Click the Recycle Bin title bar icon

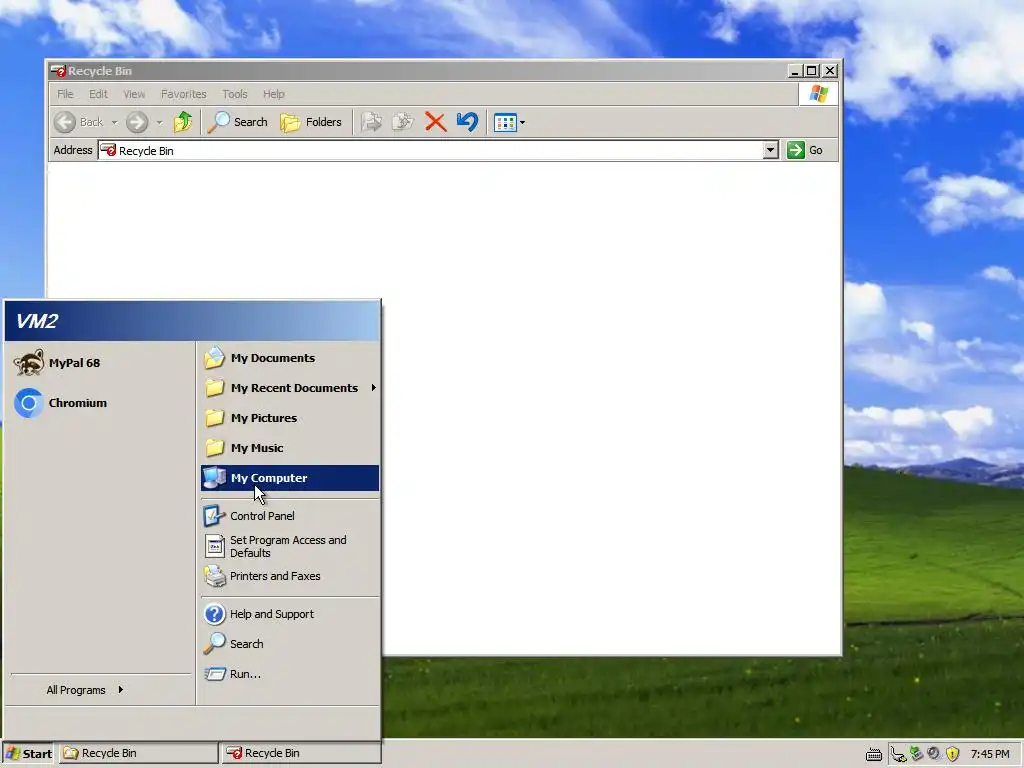click(x=58, y=71)
